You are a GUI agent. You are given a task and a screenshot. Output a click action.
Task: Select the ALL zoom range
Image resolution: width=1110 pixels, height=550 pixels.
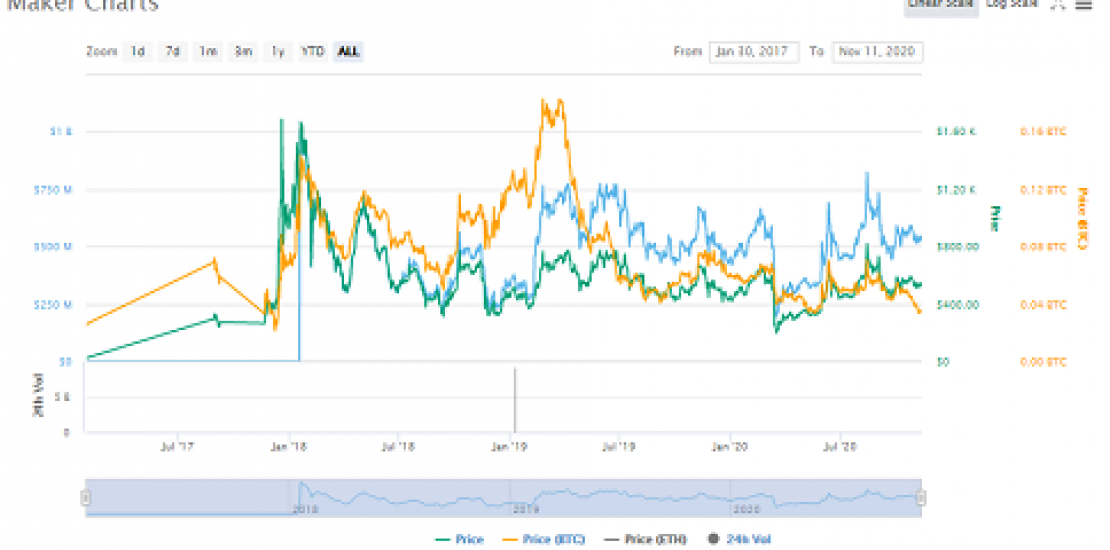click(348, 52)
